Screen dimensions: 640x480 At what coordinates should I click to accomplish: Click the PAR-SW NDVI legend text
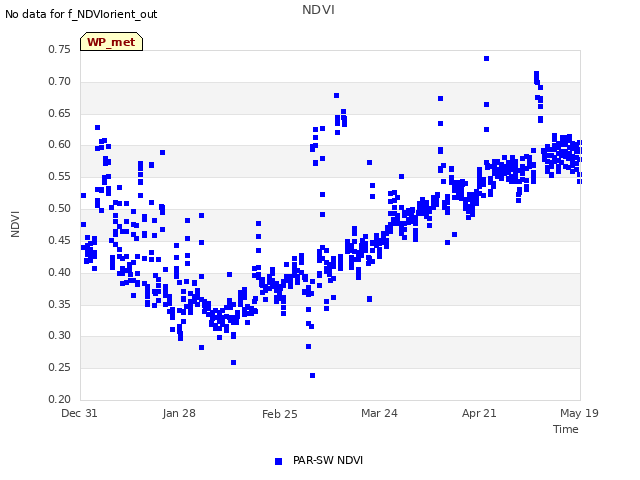click(328, 460)
